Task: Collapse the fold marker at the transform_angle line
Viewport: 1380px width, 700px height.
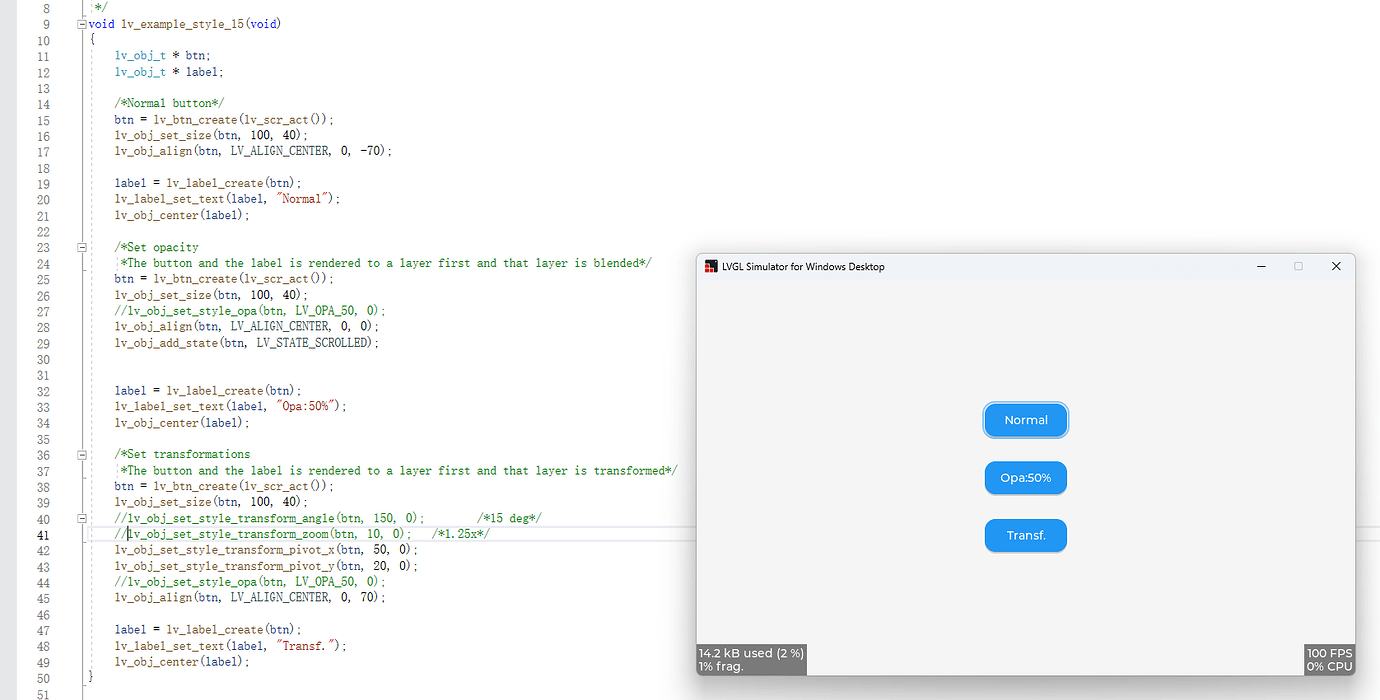Action: [x=80, y=518]
